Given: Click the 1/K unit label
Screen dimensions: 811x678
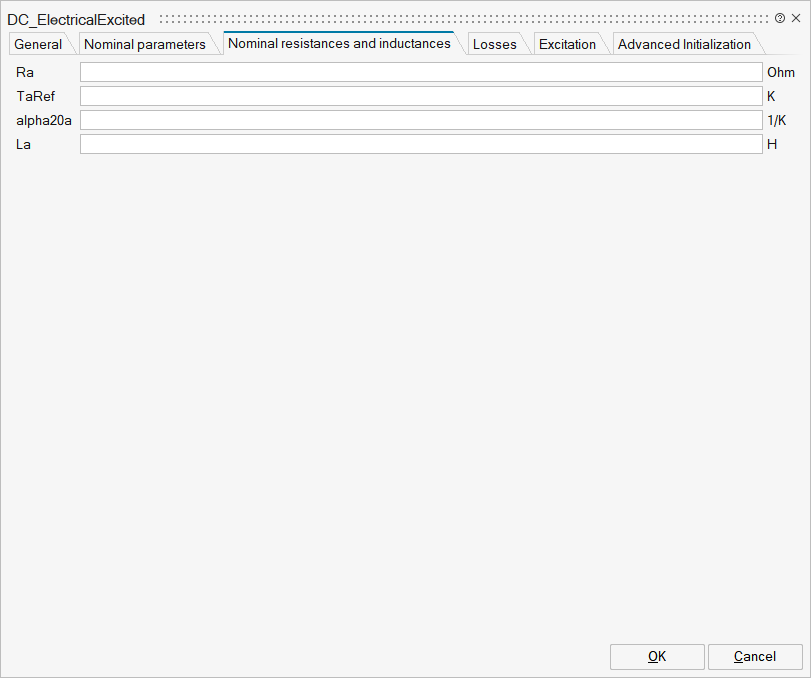Looking at the screenshot, I should 777,120.
